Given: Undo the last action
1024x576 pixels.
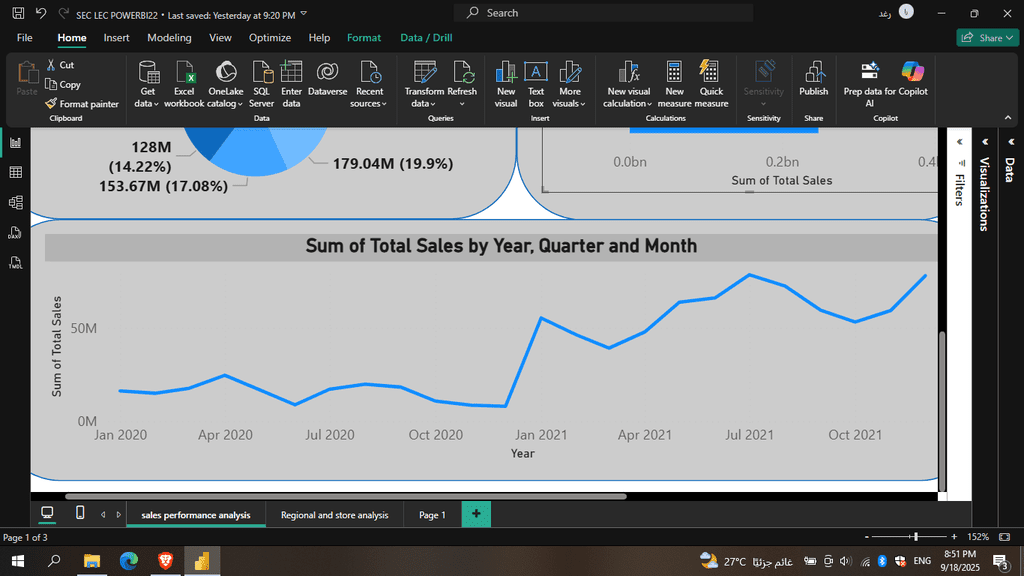Looking at the screenshot, I should 40,13.
